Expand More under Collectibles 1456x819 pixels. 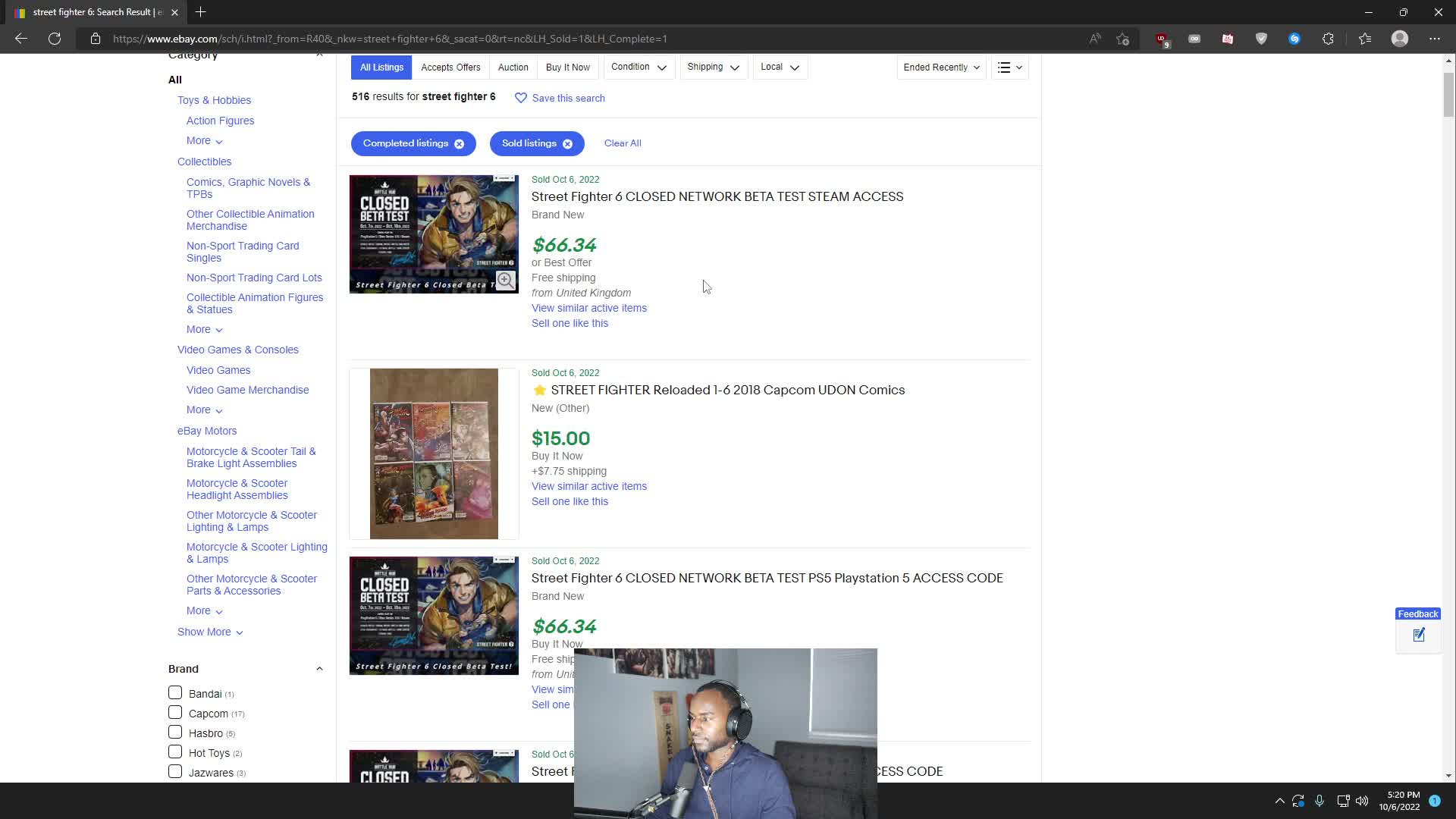pos(204,330)
